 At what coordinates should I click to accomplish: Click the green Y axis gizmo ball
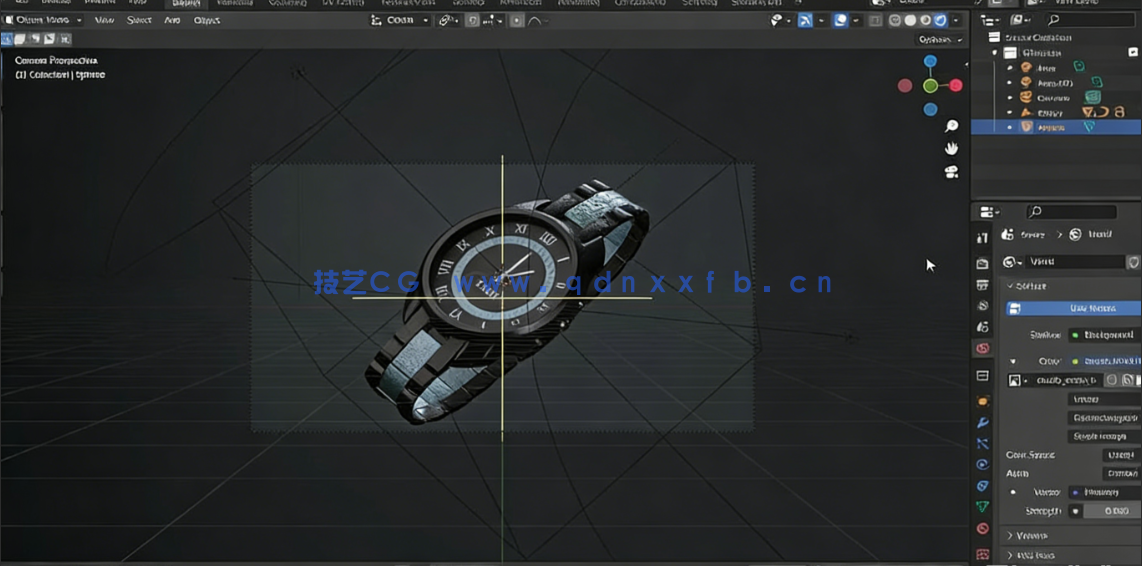point(930,86)
